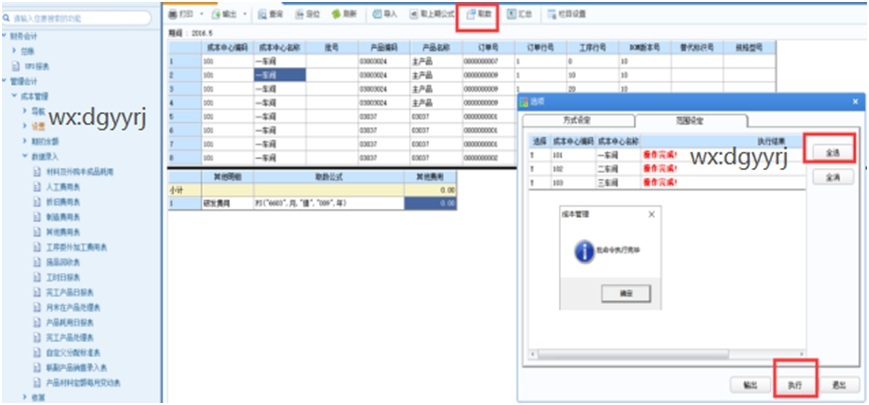Open 栏目设置 column settings from the toolbar
Viewport: 869px width, 405px height.
(x=551, y=14)
